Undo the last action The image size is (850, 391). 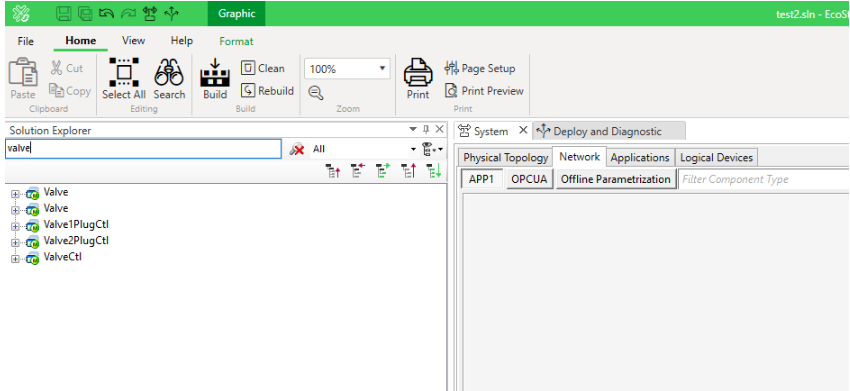pos(106,14)
